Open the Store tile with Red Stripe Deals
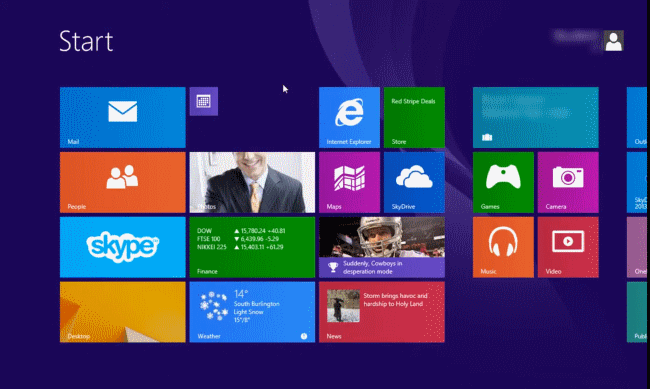This screenshot has width=650, height=389. pyautogui.click(x=414, y=117)
